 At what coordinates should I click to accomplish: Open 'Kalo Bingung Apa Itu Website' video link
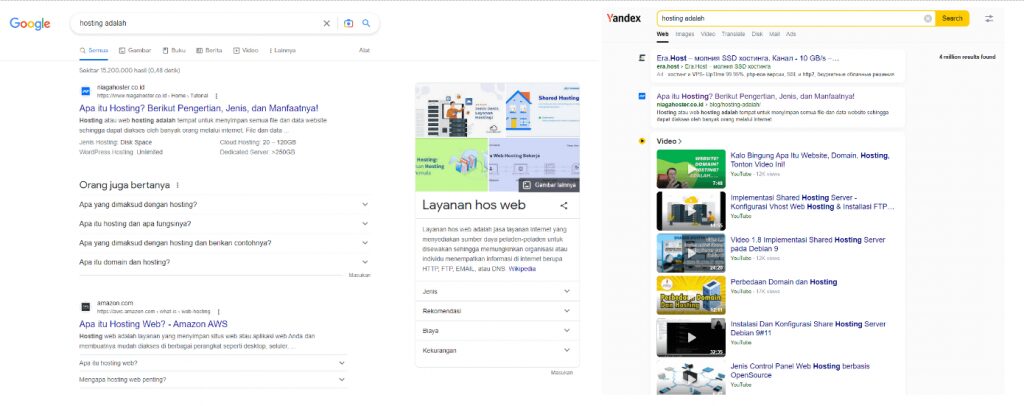click(x=810, y=160)
